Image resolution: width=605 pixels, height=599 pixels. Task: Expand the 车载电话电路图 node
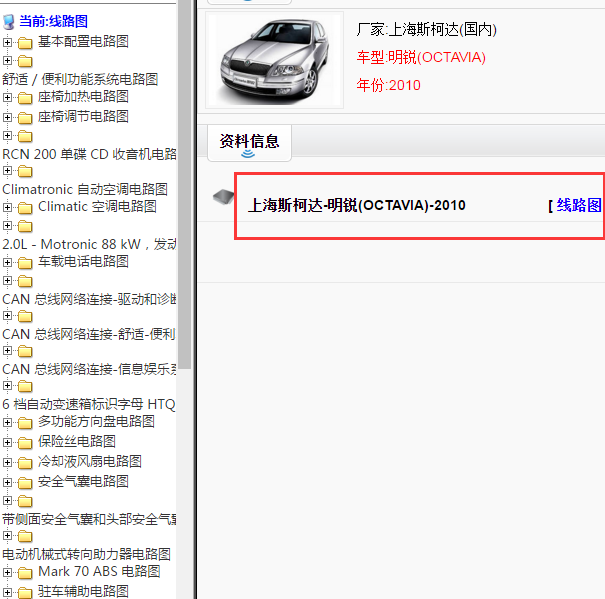click(x=7, y=262)
